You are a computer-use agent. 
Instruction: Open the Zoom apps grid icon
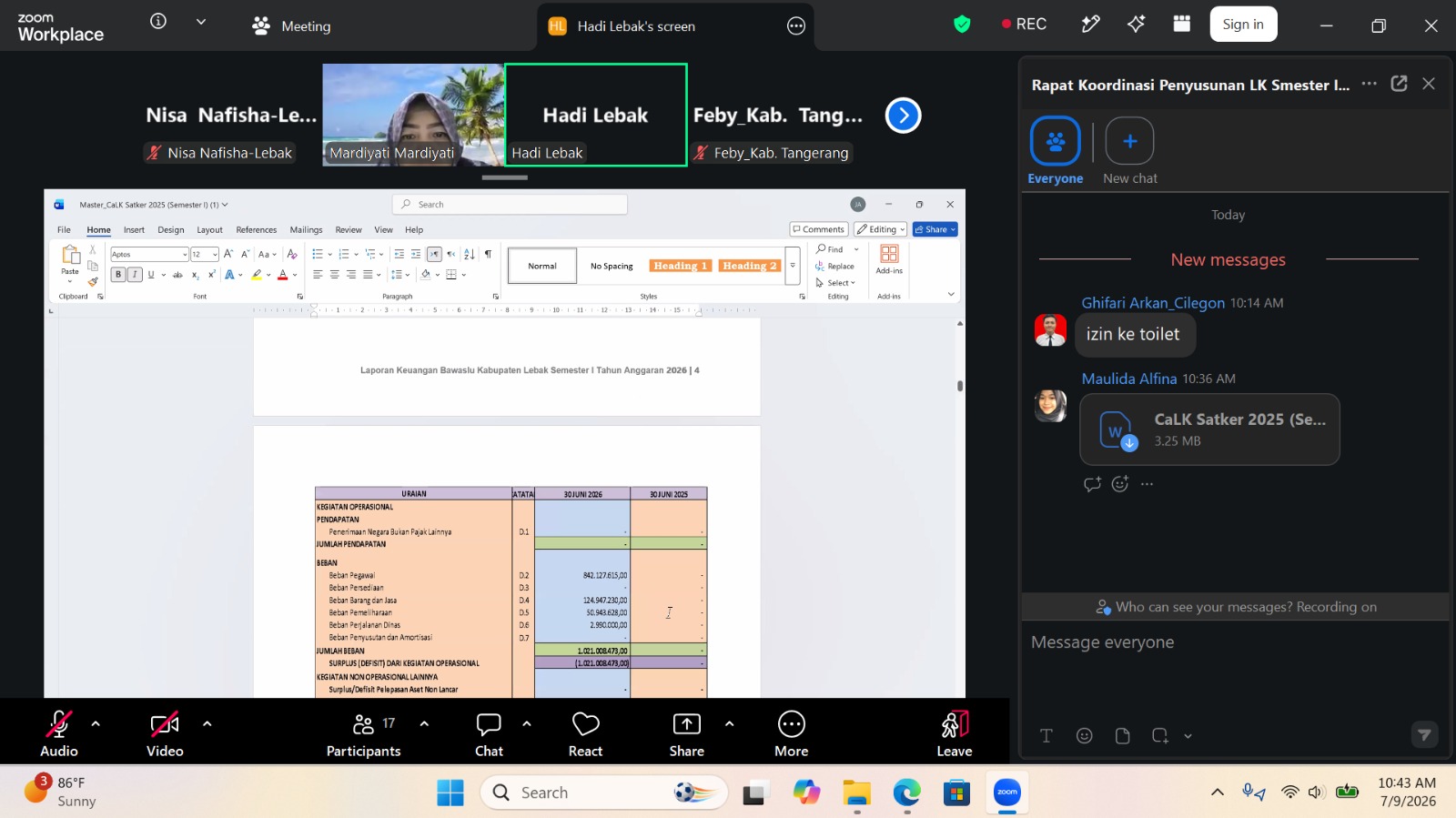click(x=1182, y=25)
